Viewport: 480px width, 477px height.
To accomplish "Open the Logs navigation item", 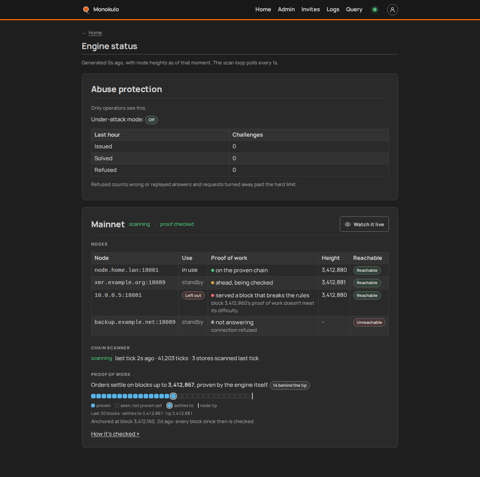I will pyautogui.click(x=333, y=10).
